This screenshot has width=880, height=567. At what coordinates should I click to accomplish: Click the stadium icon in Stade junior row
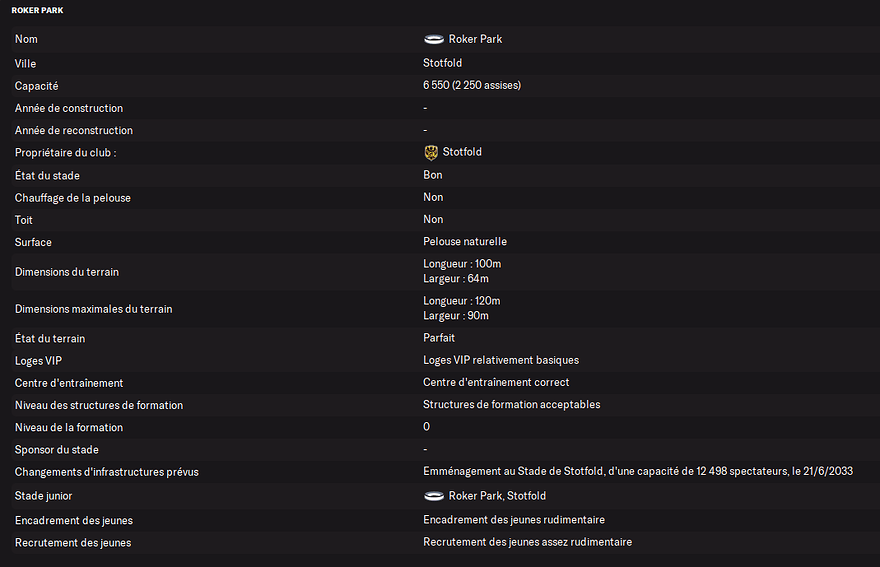[434, 496]
